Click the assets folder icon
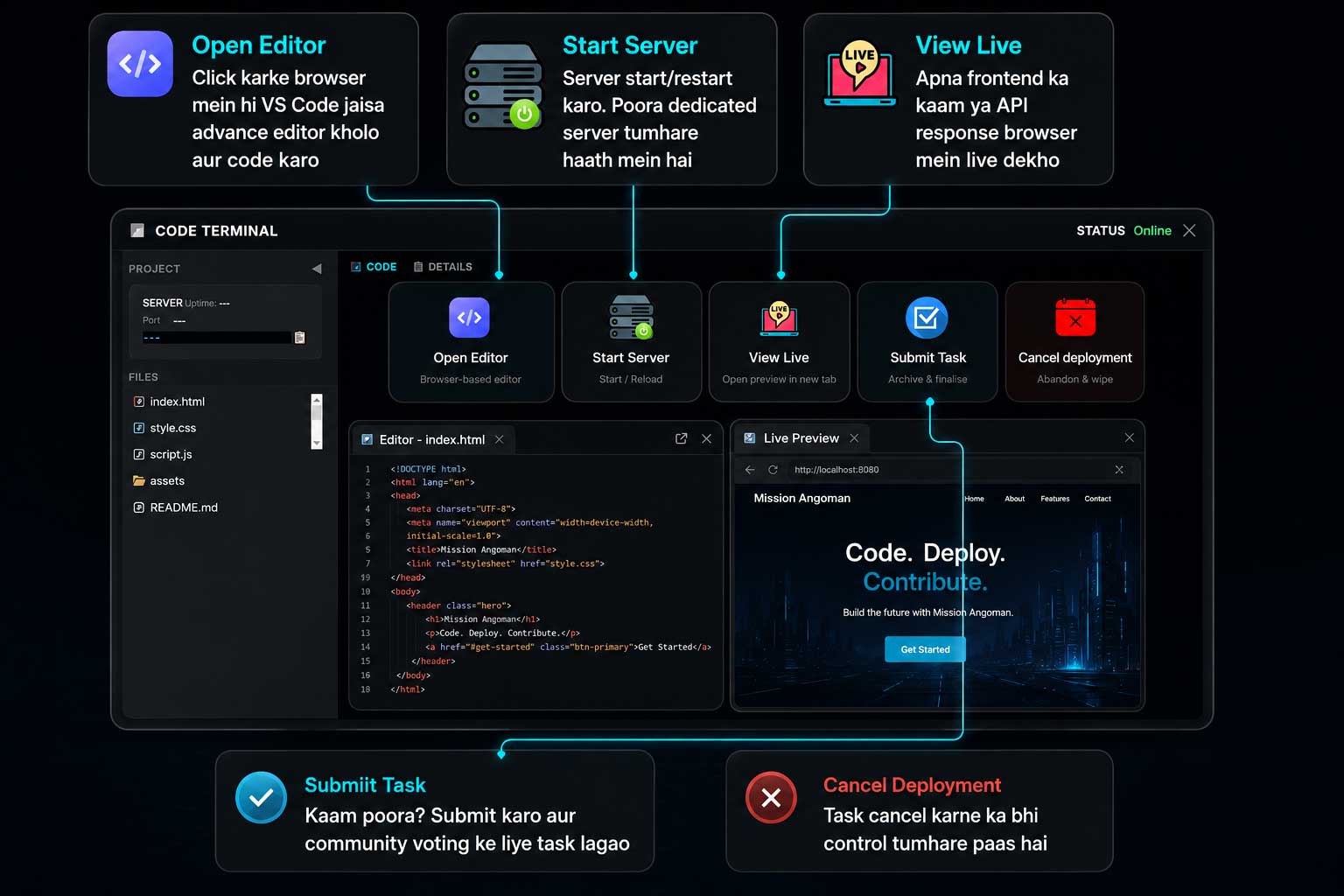Image resolution: width=1344 pixels, height=896 pixels. (138, 480)
